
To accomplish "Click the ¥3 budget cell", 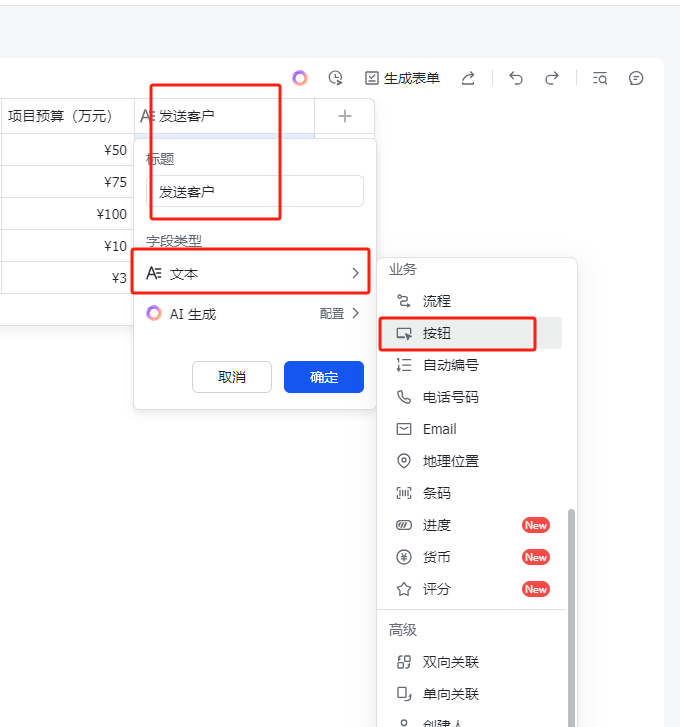I will click(67, 278).
